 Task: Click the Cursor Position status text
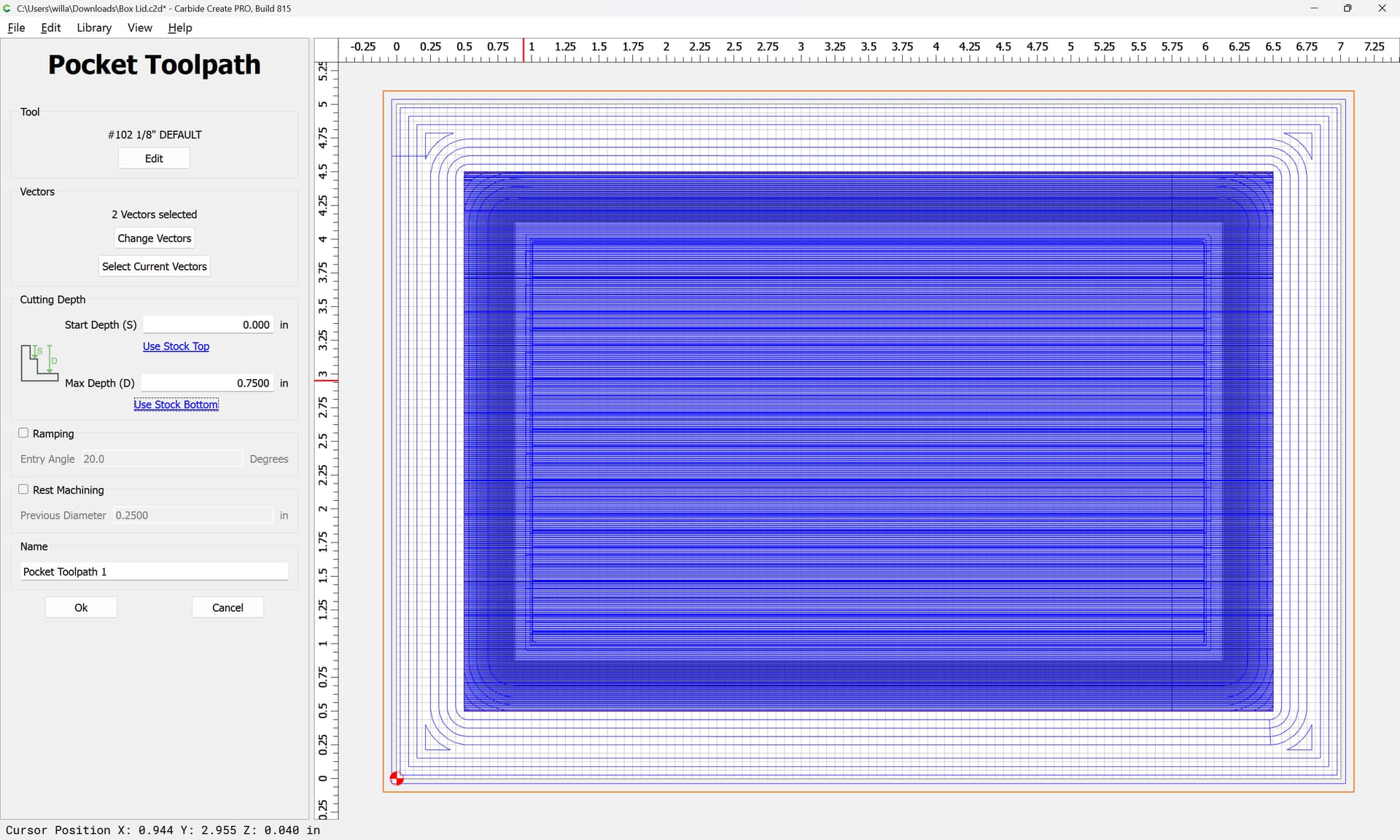tap(163, 830)
